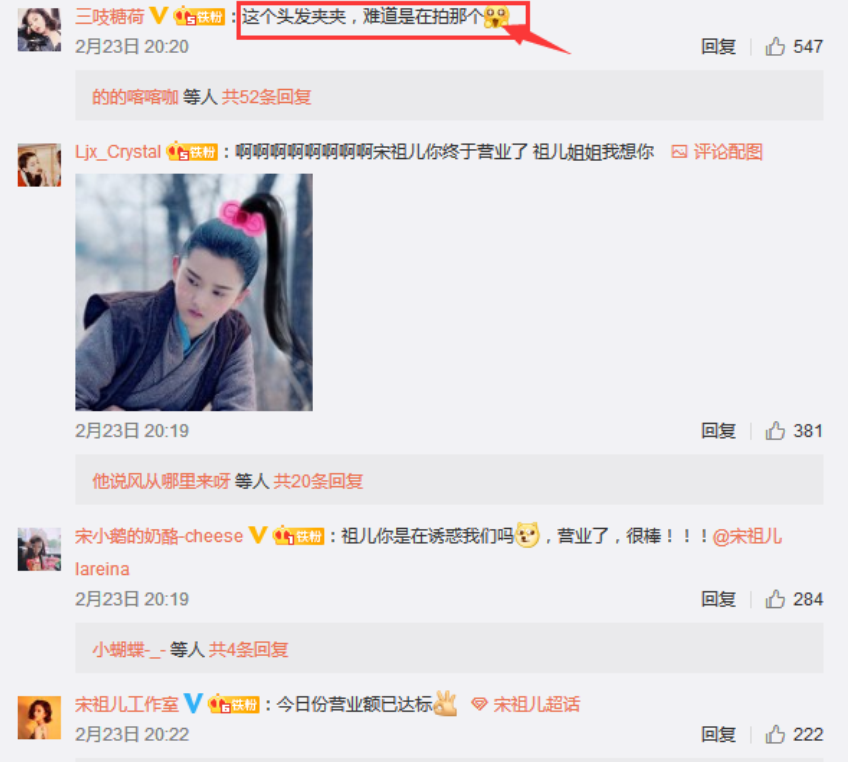Enlarge the ponytail comment photo

tap(194, 292)
